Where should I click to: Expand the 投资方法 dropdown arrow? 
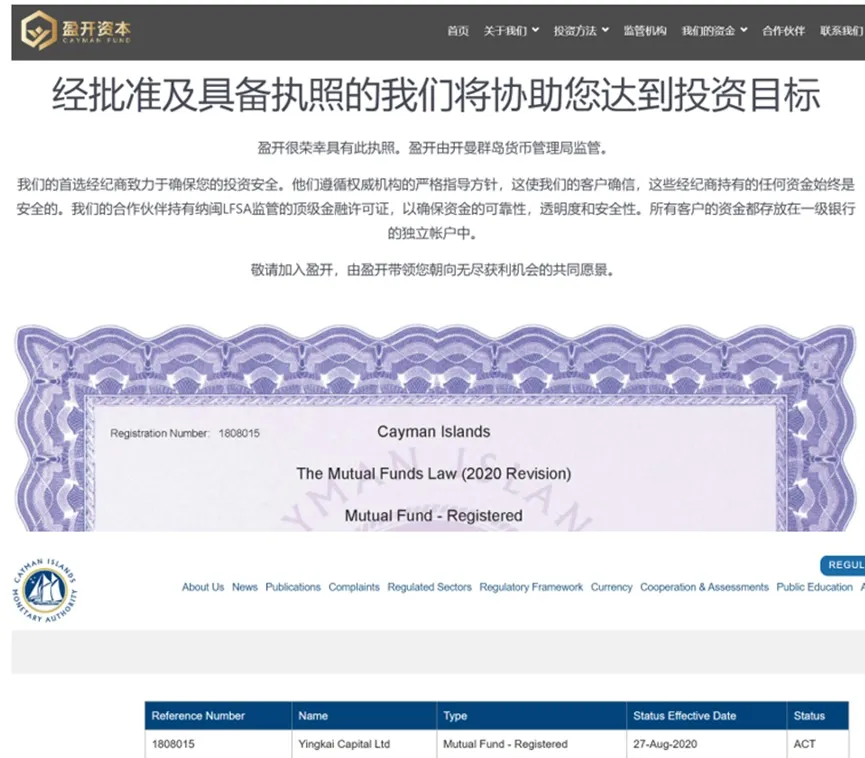click(605, 30)
